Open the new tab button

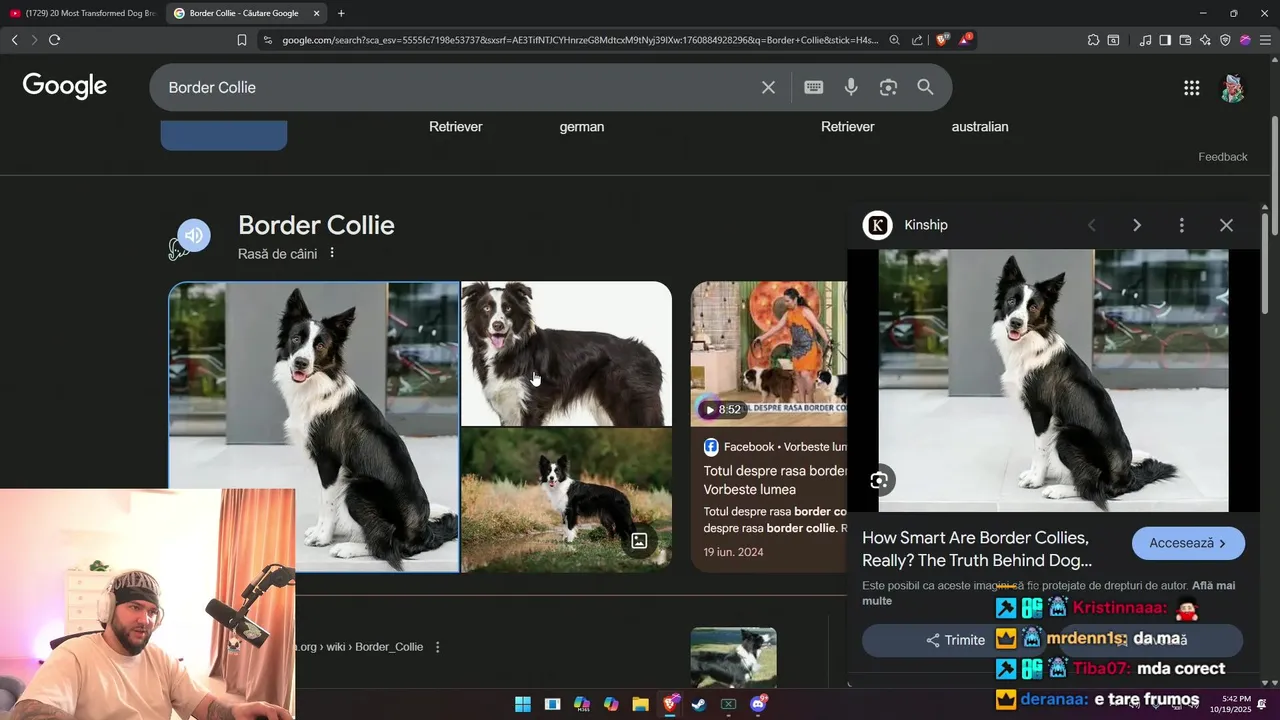341,13
